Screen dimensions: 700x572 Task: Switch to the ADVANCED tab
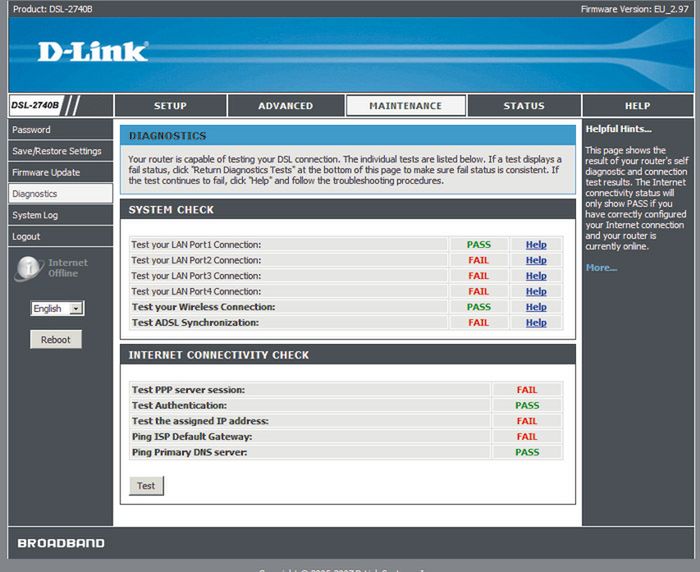286,106
